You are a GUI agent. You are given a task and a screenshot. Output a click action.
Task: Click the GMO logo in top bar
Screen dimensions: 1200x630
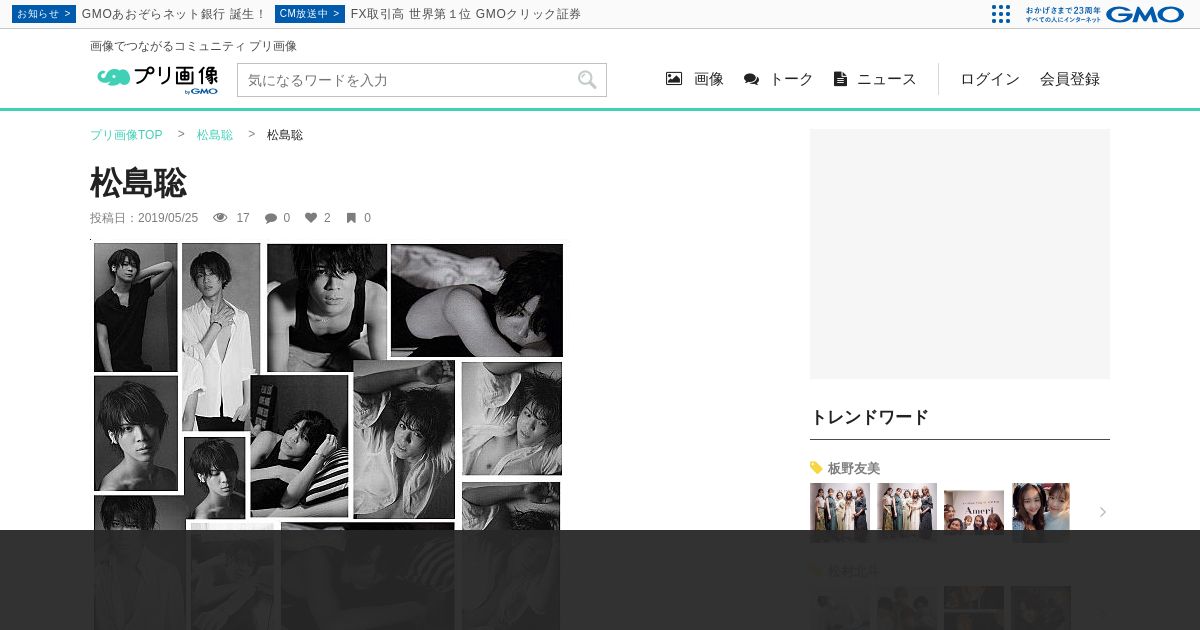tap(1145, 14)
